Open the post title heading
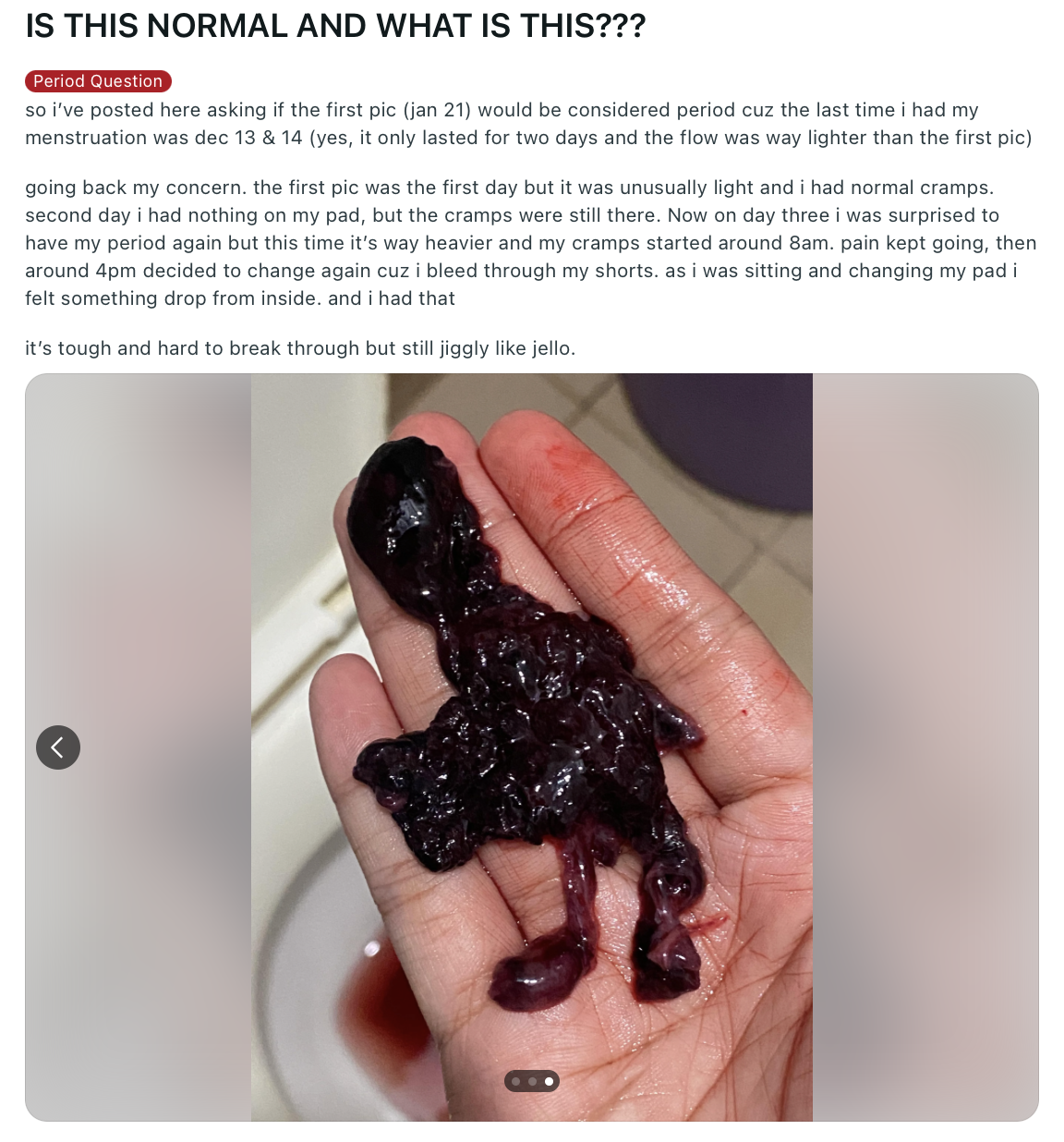Viewport: 1064px width, 1142px height. pos(335,26)
